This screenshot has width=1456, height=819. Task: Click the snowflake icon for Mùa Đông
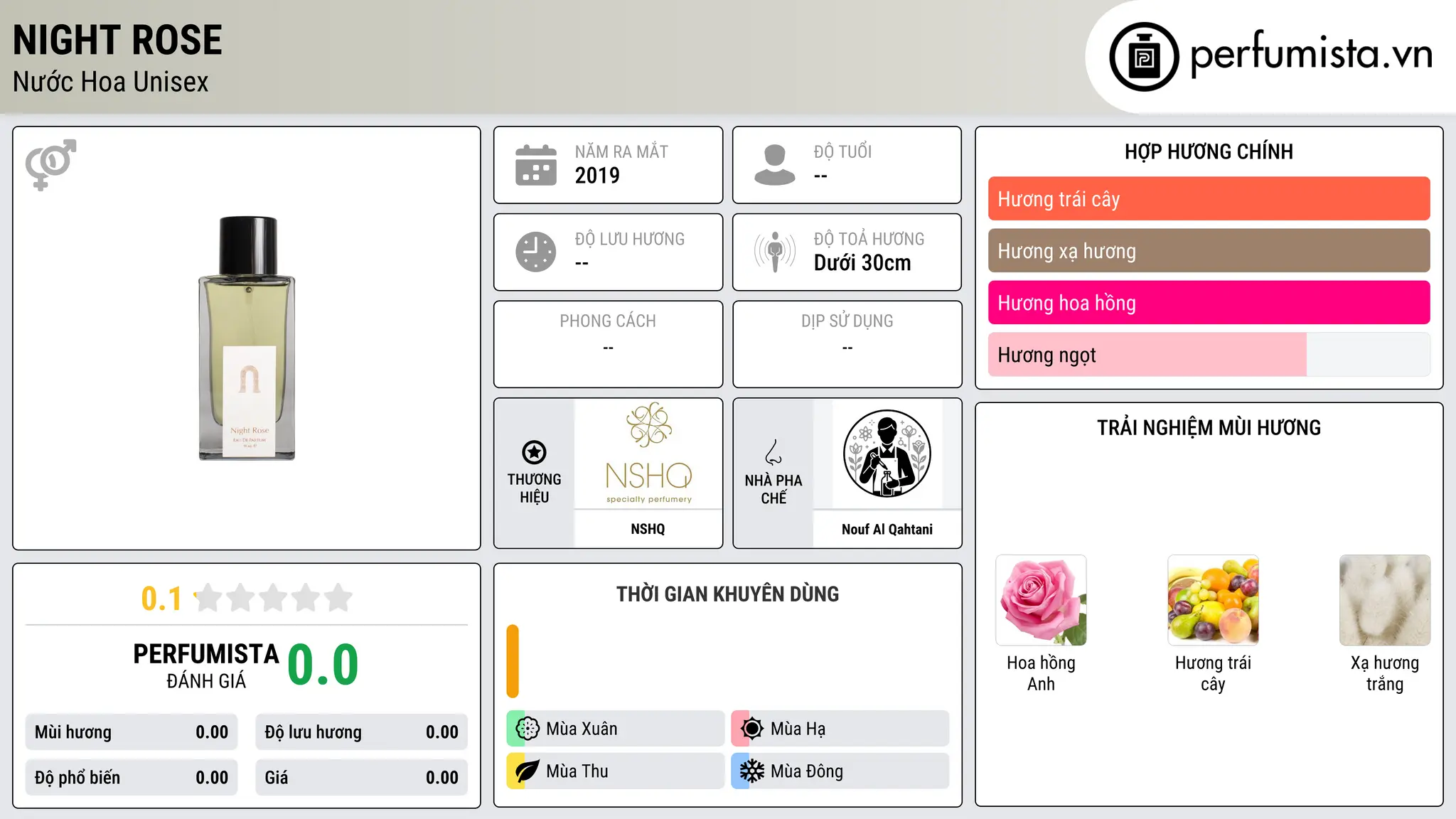pyautogui.click(x=752, y=771)
